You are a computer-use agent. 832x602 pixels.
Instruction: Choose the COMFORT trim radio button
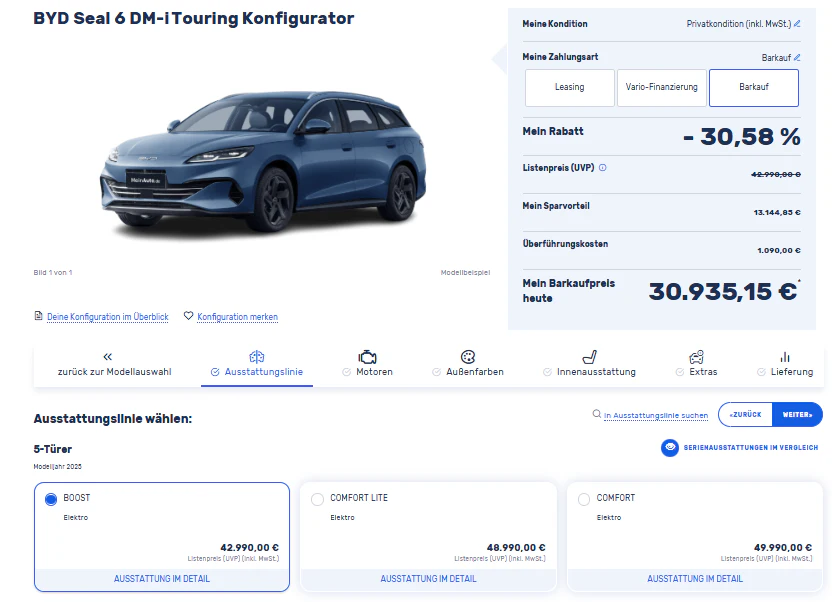(584, 499)
